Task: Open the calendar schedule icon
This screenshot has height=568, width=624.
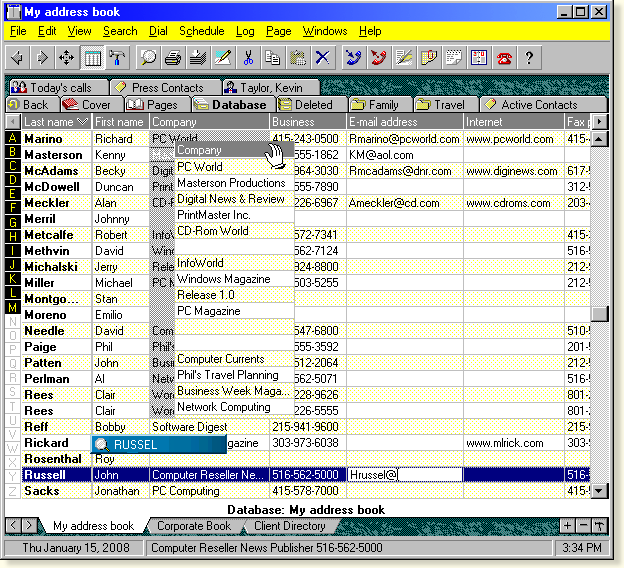Action: tap(479, 58)
